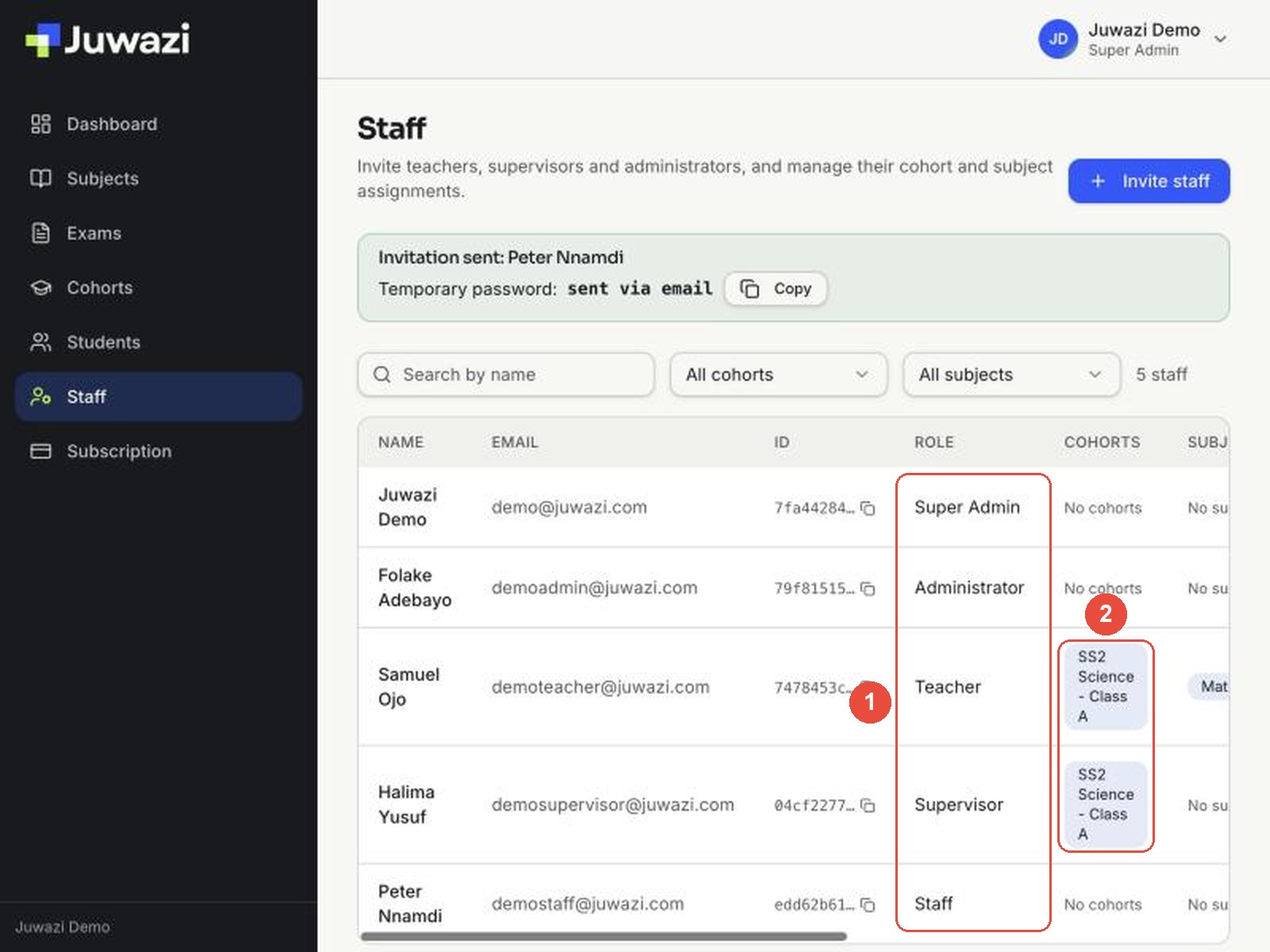The image size is (1270, 952).
Task: Click the email demoteacher@juwazi.com
Action: 600,687
